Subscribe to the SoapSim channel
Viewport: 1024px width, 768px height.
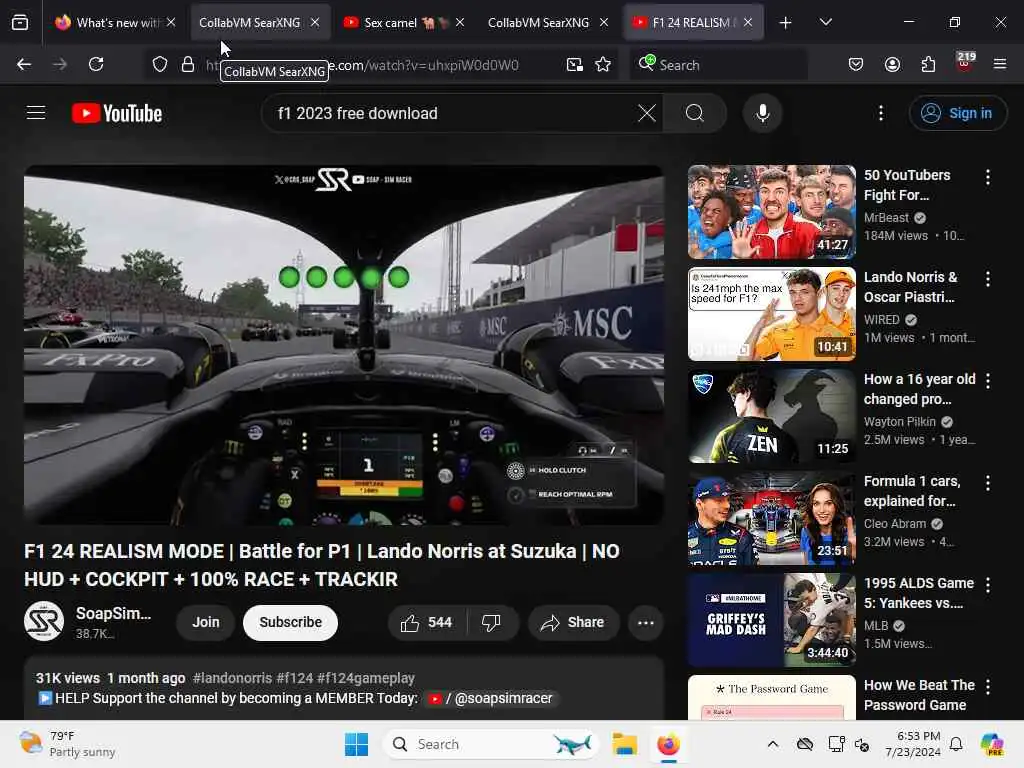(291, 622)
